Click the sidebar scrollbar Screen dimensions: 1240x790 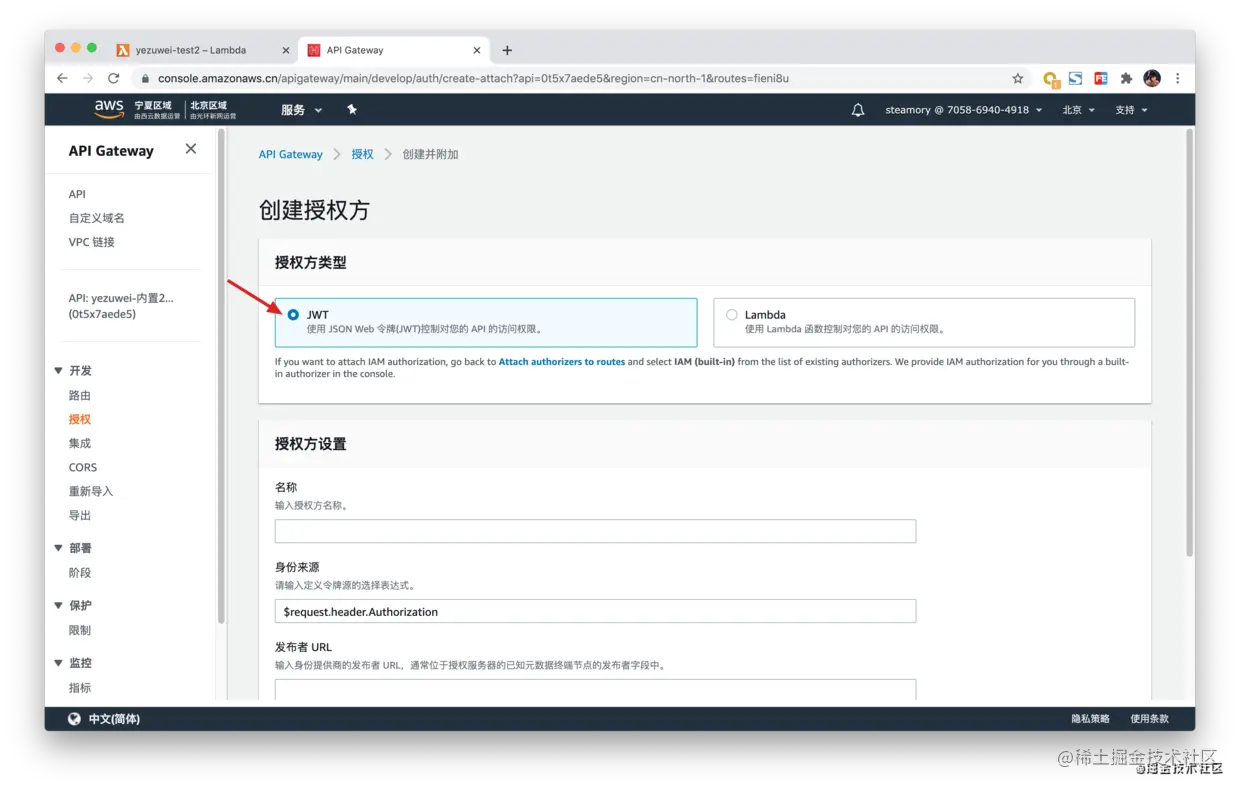pyautogui.click(x=221, y=376)
